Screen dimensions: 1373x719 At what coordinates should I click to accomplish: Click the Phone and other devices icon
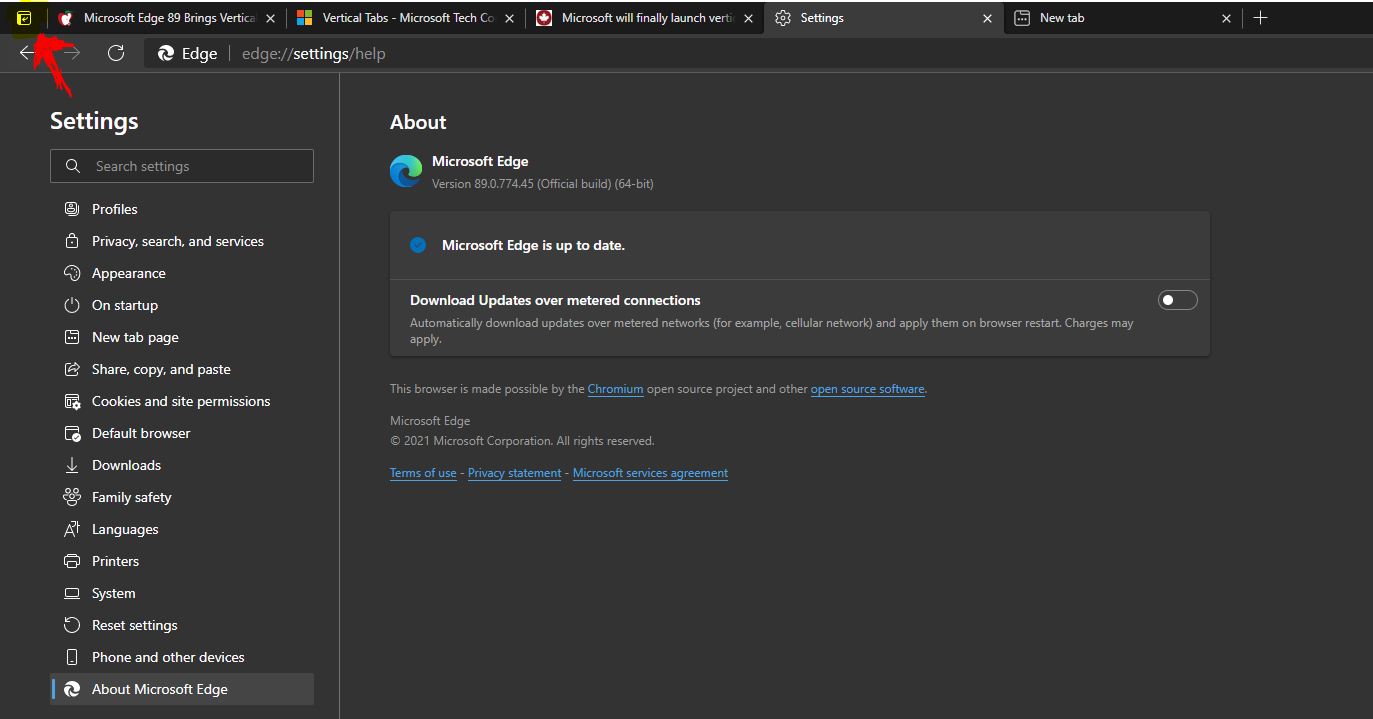click(x=72, y=657)
